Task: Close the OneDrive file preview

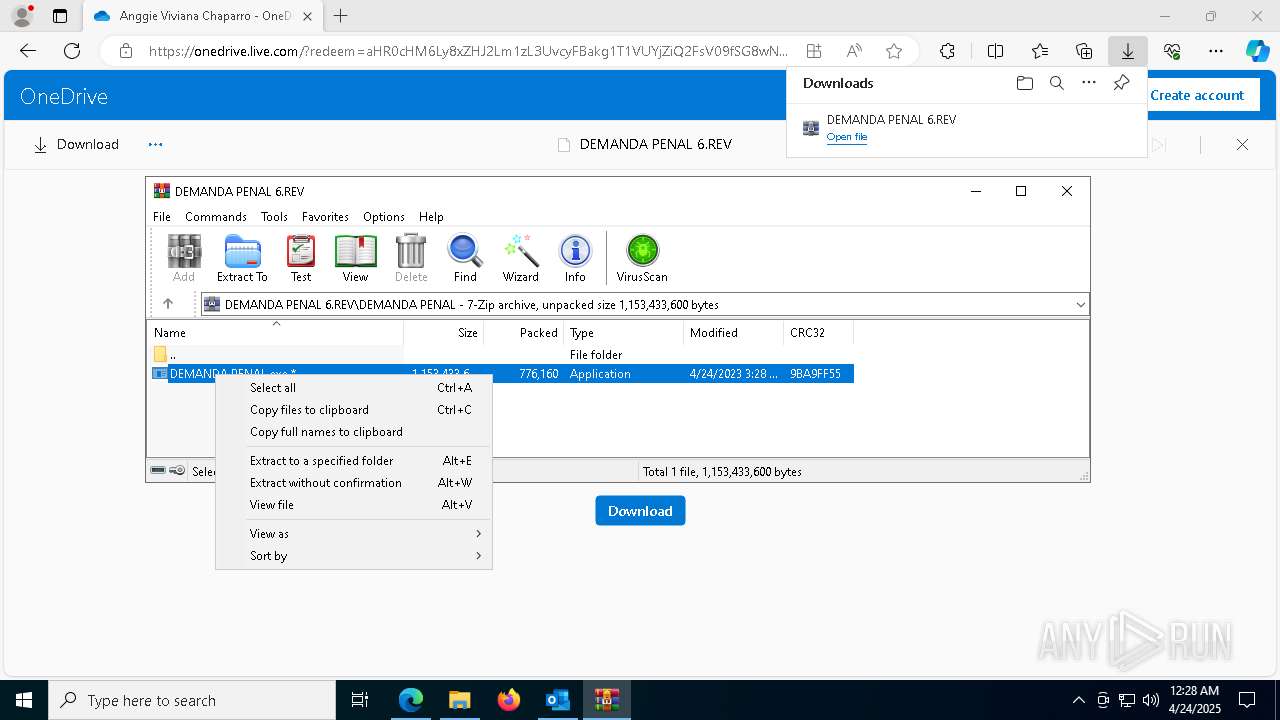Action: [x=1242, y=144]
